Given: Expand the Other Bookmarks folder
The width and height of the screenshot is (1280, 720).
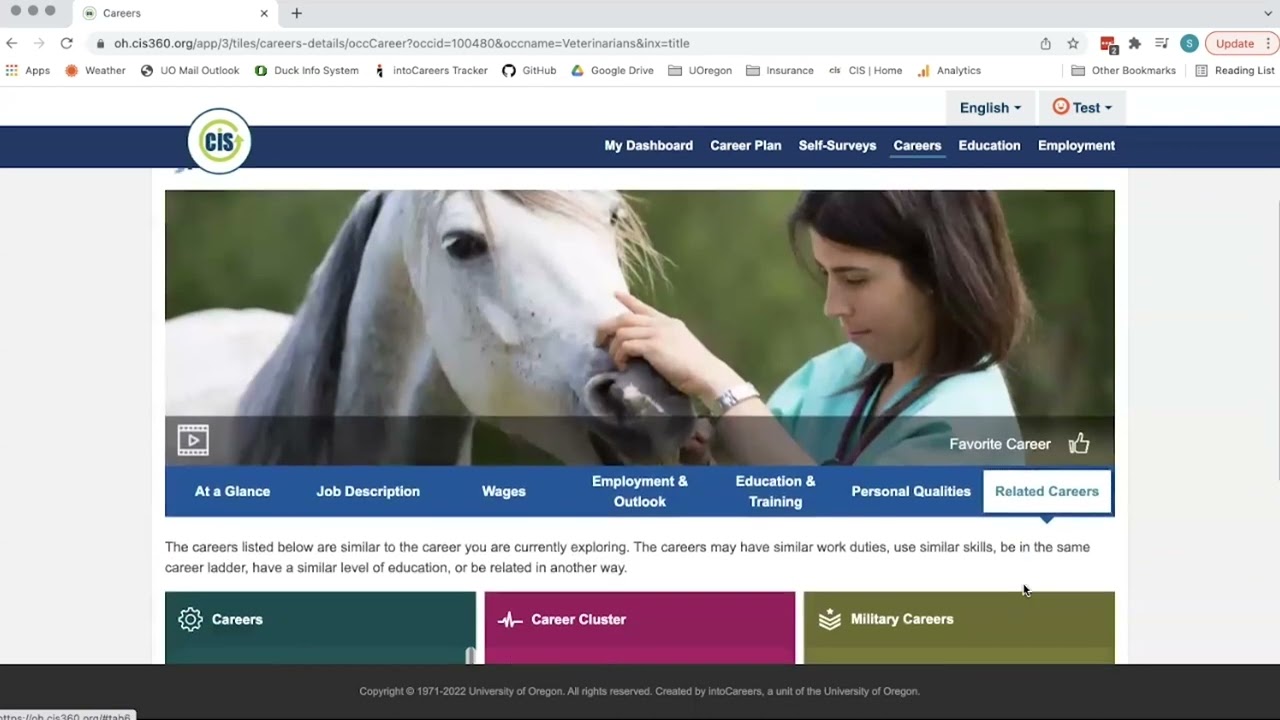Looking at the screenshot, I should point(1123,70).
